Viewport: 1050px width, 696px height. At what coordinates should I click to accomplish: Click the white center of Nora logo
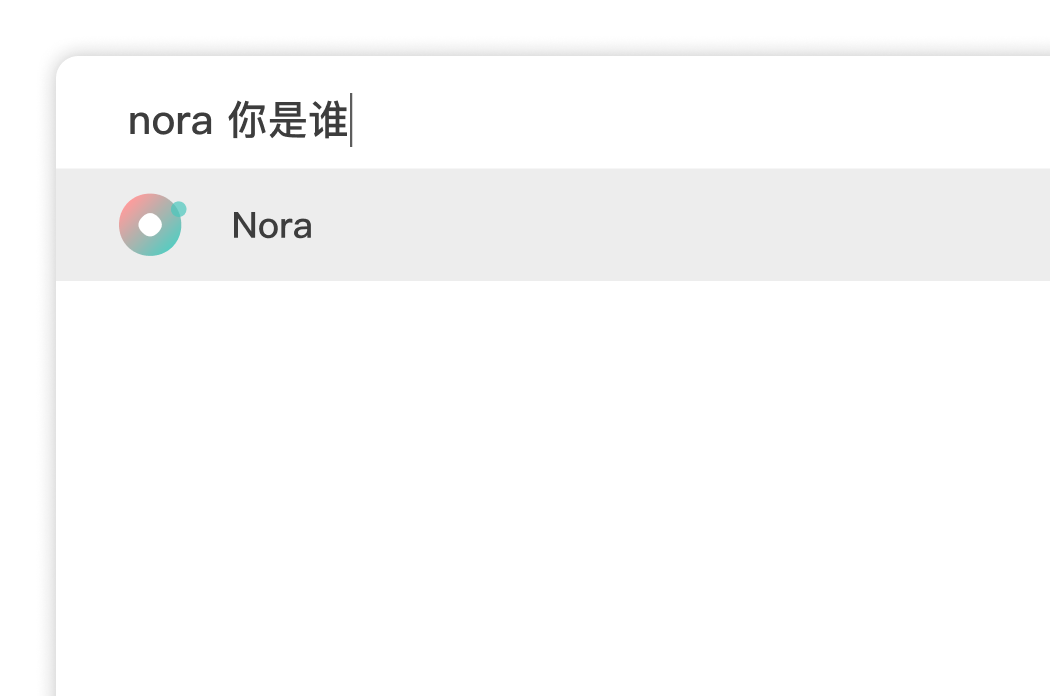click(x=150, y=225)
